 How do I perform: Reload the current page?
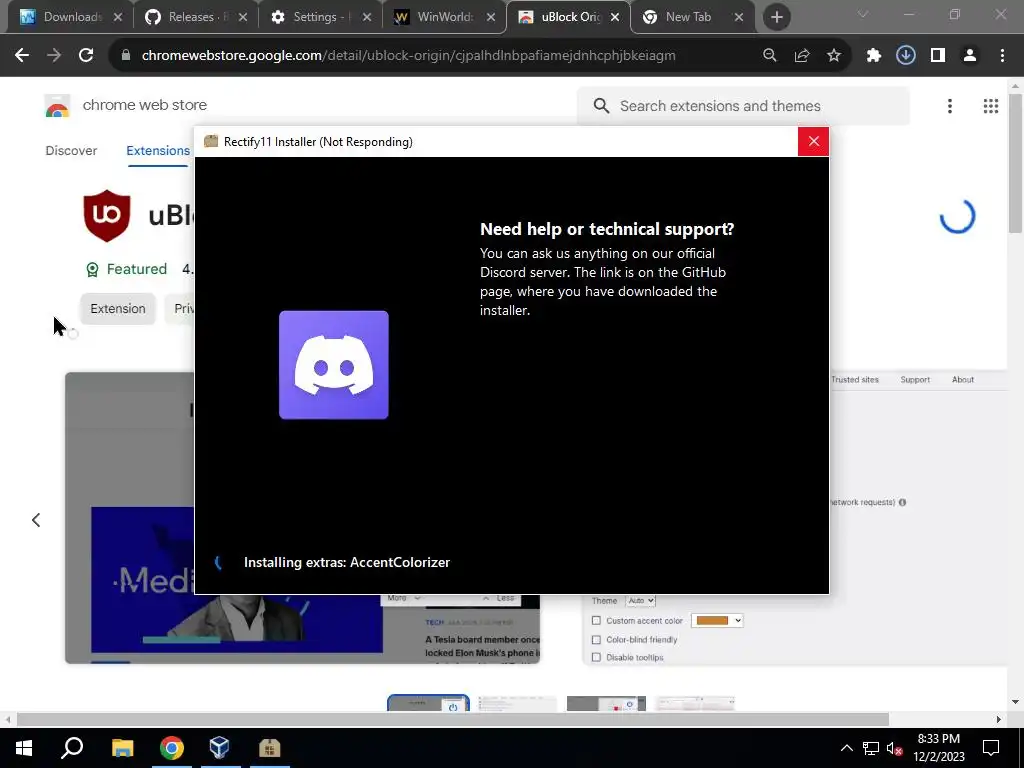86,56
